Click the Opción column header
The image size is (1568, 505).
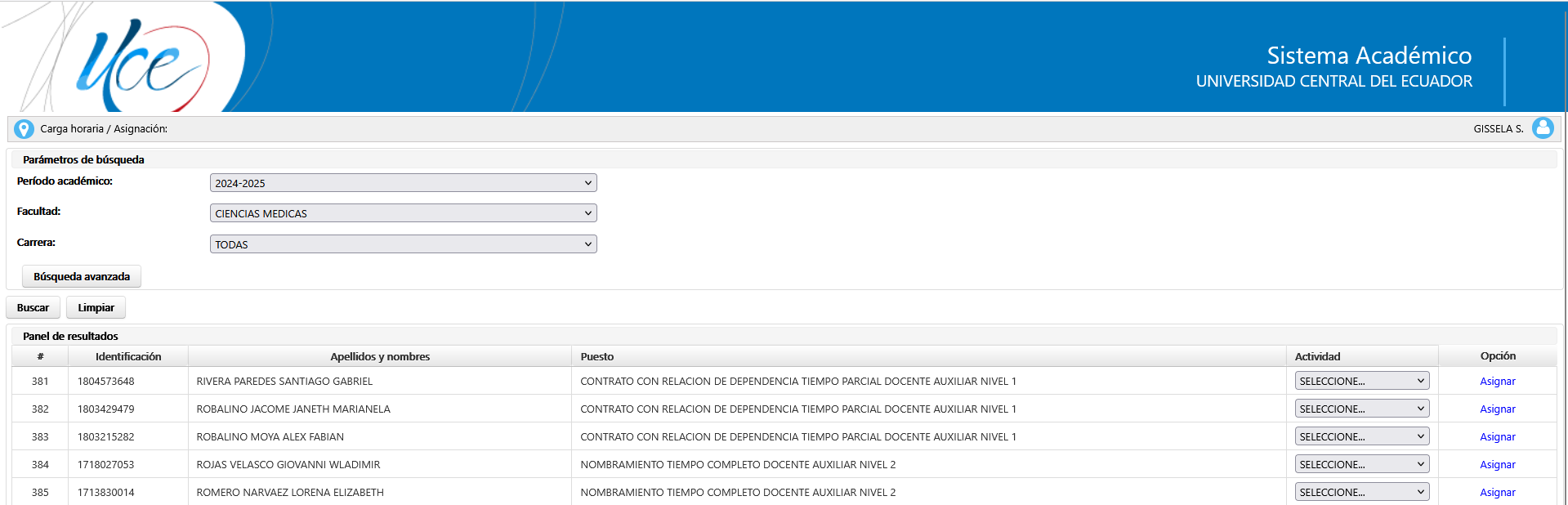[1498, 356]
